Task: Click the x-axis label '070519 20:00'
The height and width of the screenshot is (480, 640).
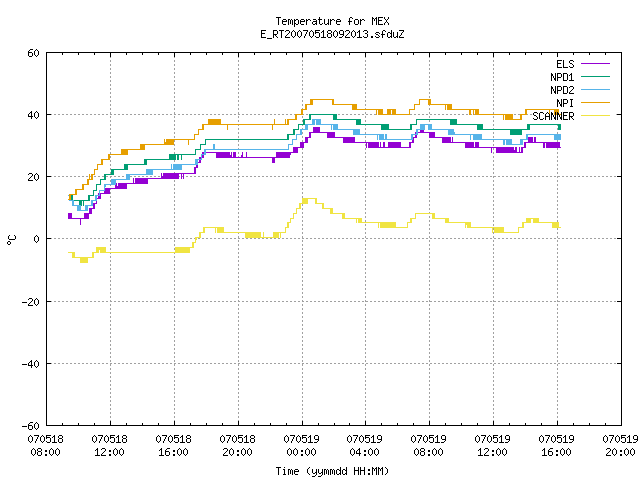Action: click(x=620, y=446)
